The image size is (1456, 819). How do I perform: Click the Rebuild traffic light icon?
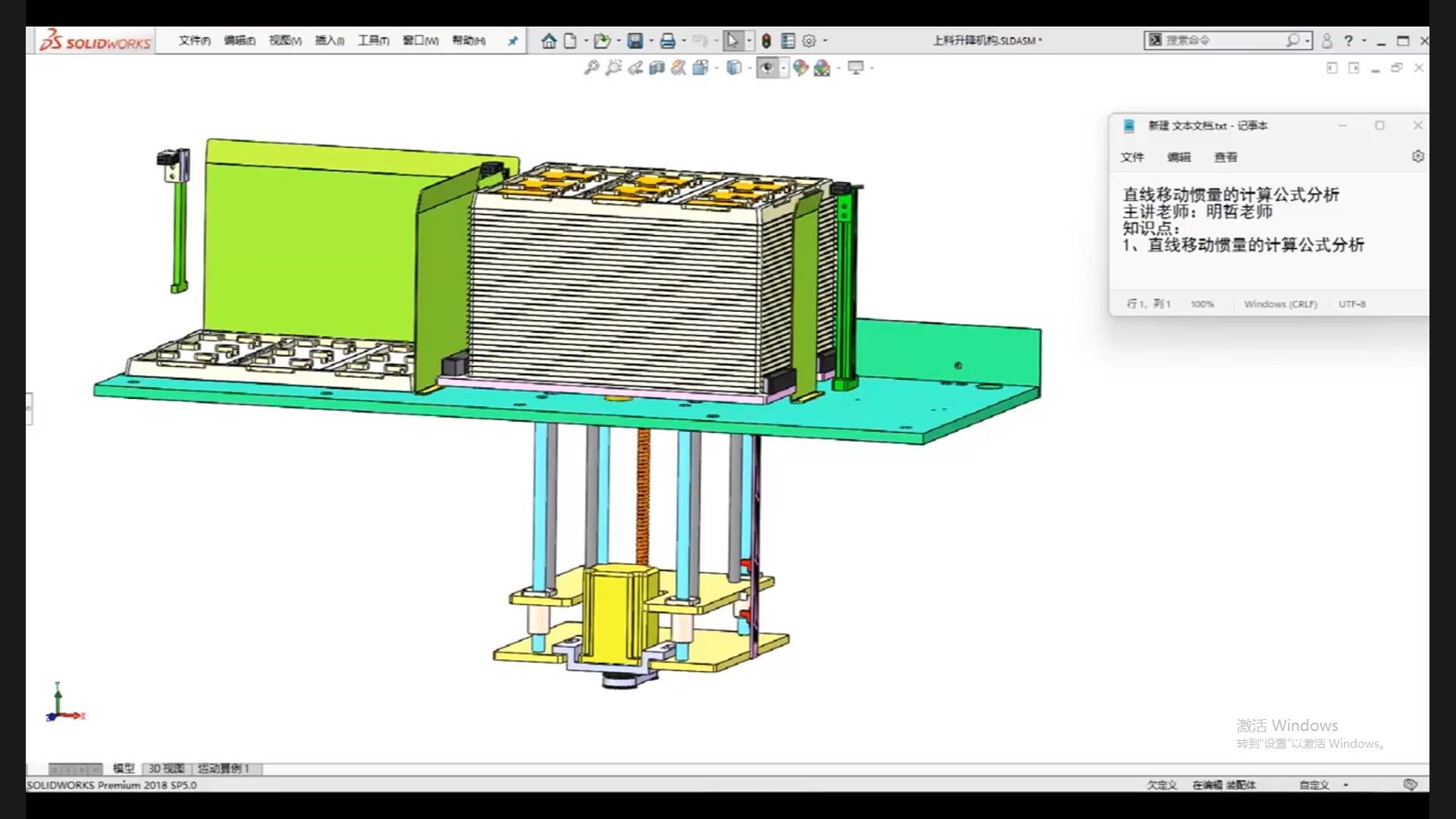[766, 41]
